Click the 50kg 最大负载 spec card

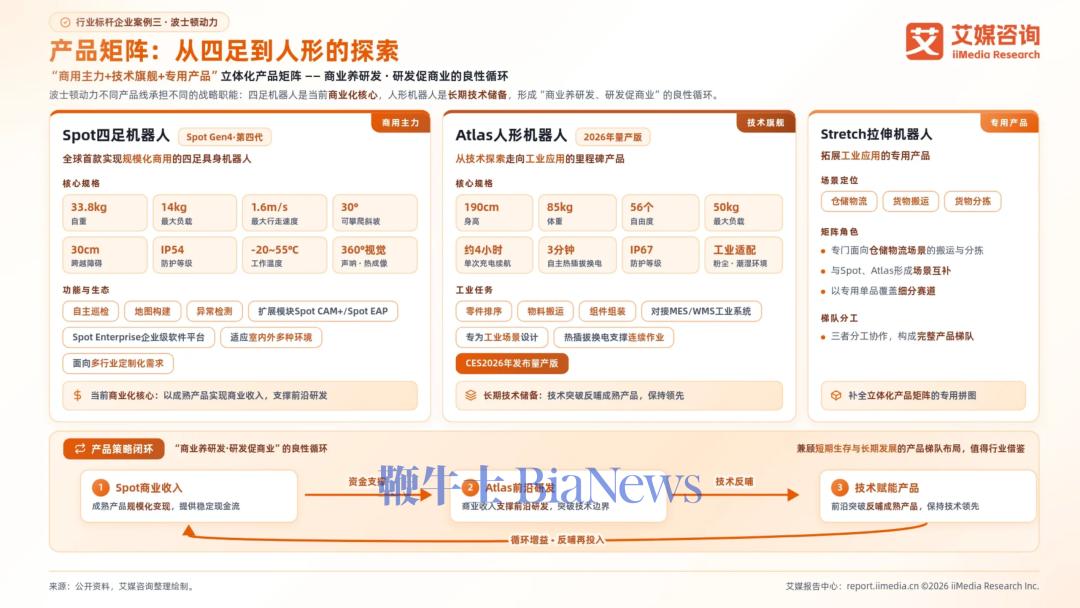point(744,213)
